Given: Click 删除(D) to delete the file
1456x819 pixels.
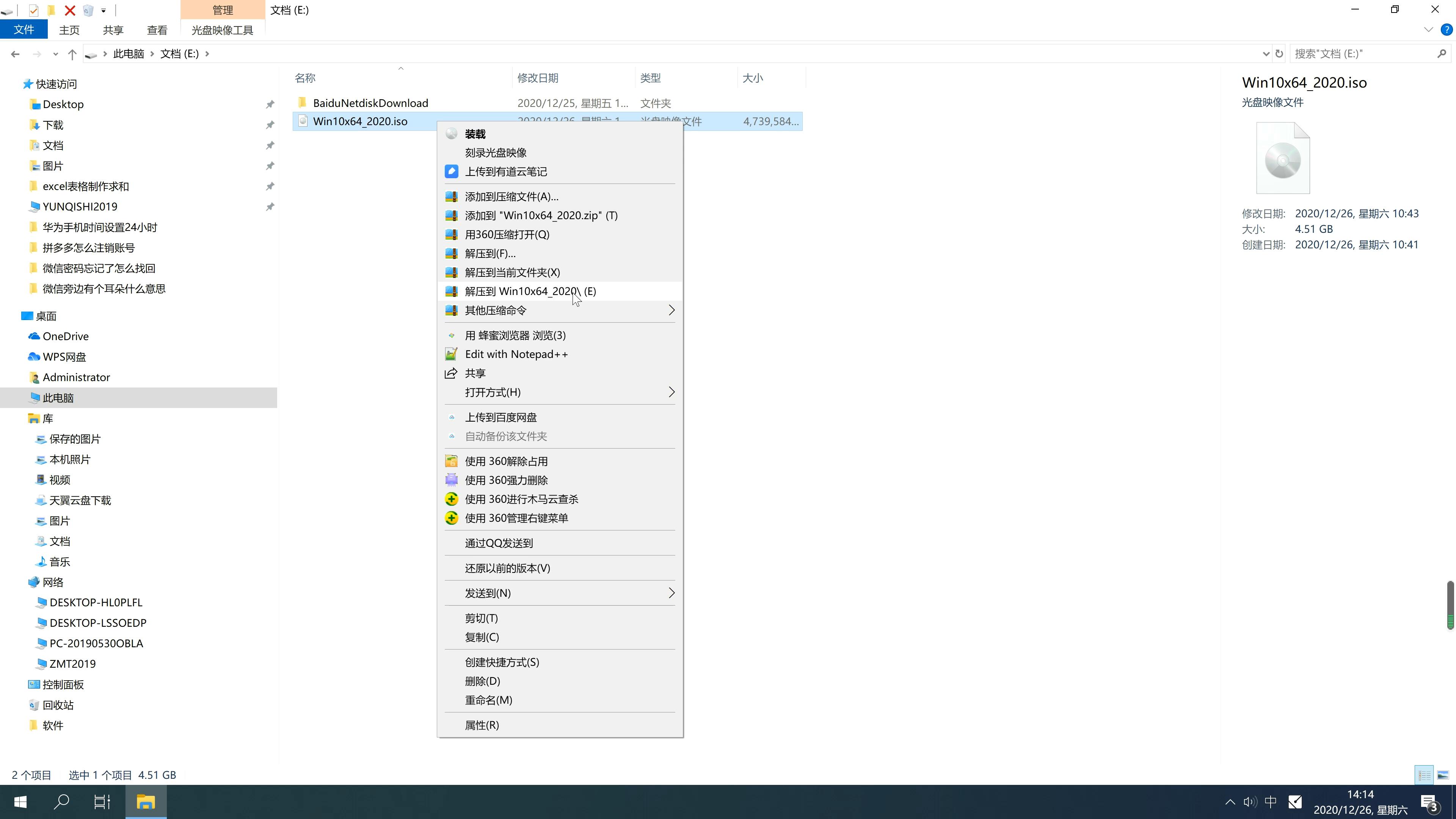Looking at the screenshot, I should pos(483,681).
